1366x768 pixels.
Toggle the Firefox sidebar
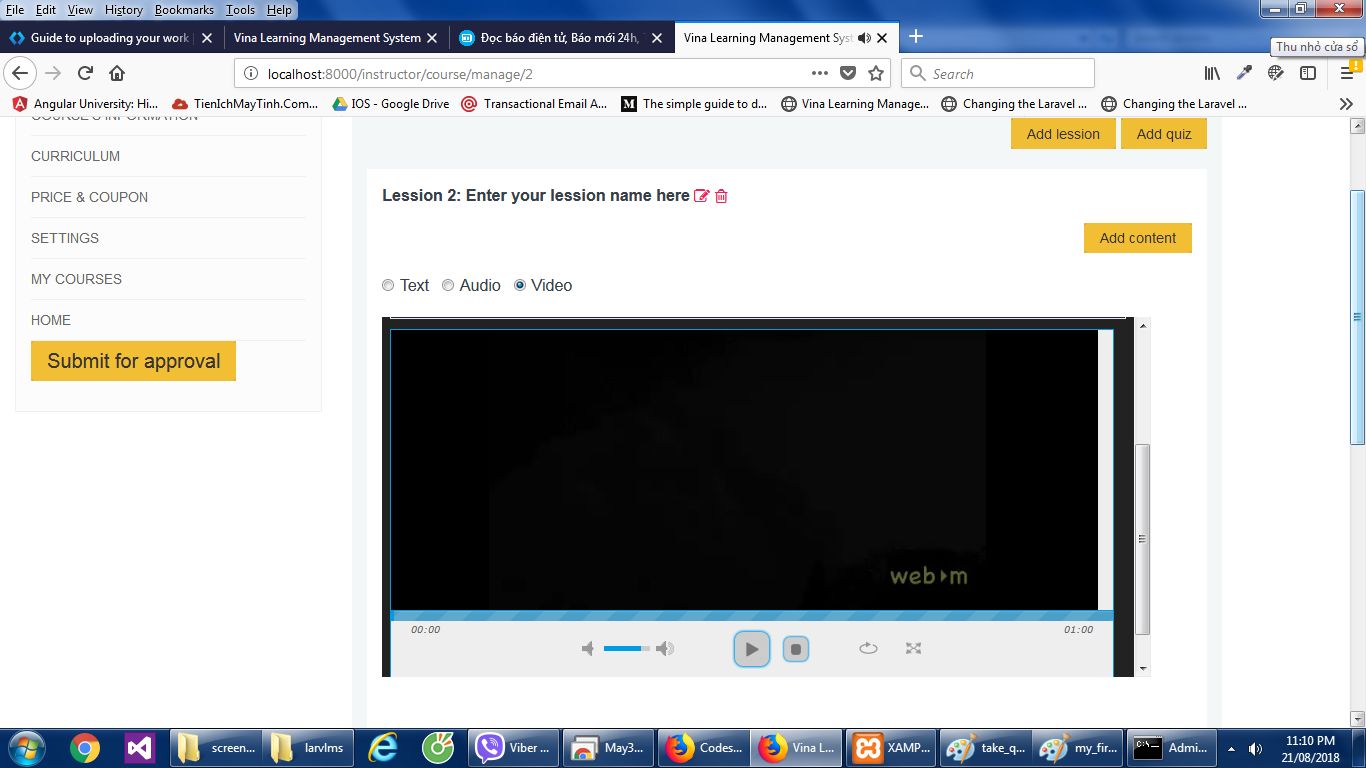[1308, 73]
